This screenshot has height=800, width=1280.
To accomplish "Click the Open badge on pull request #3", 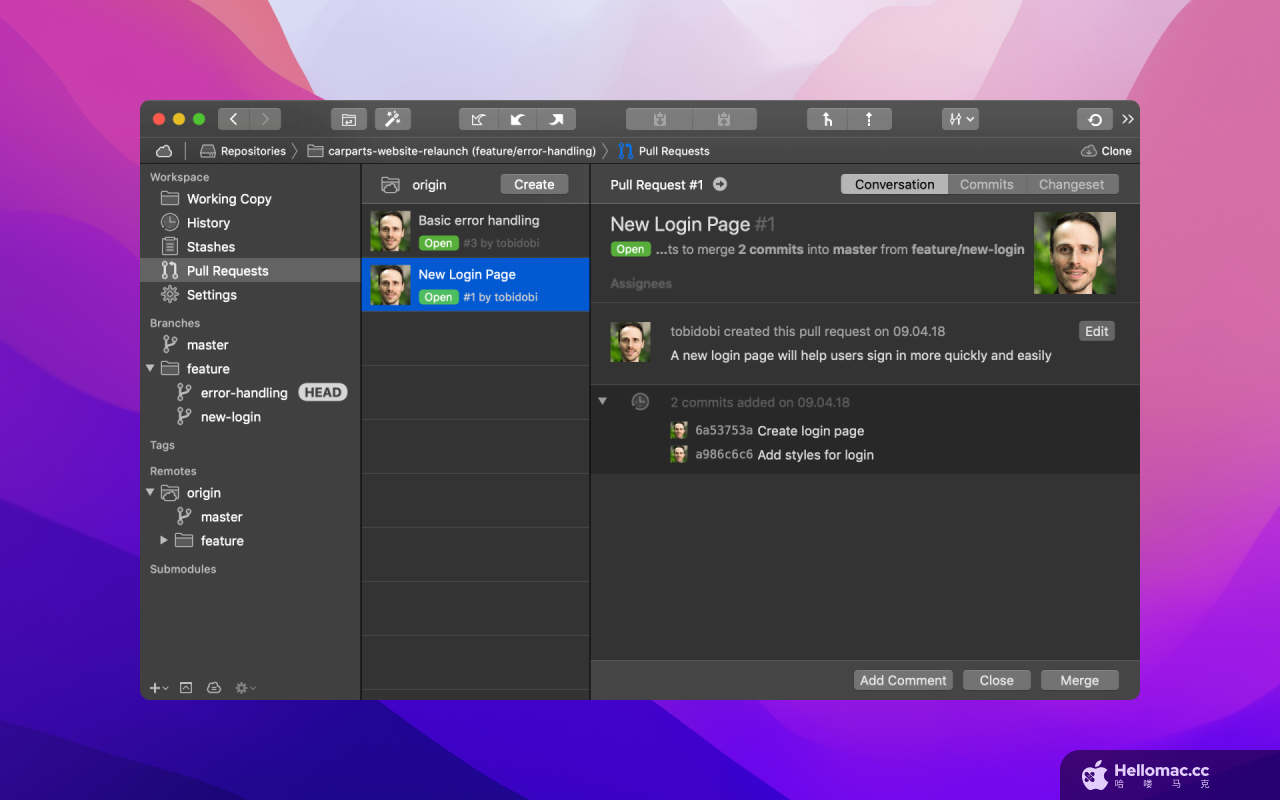I will pos(438,243).
